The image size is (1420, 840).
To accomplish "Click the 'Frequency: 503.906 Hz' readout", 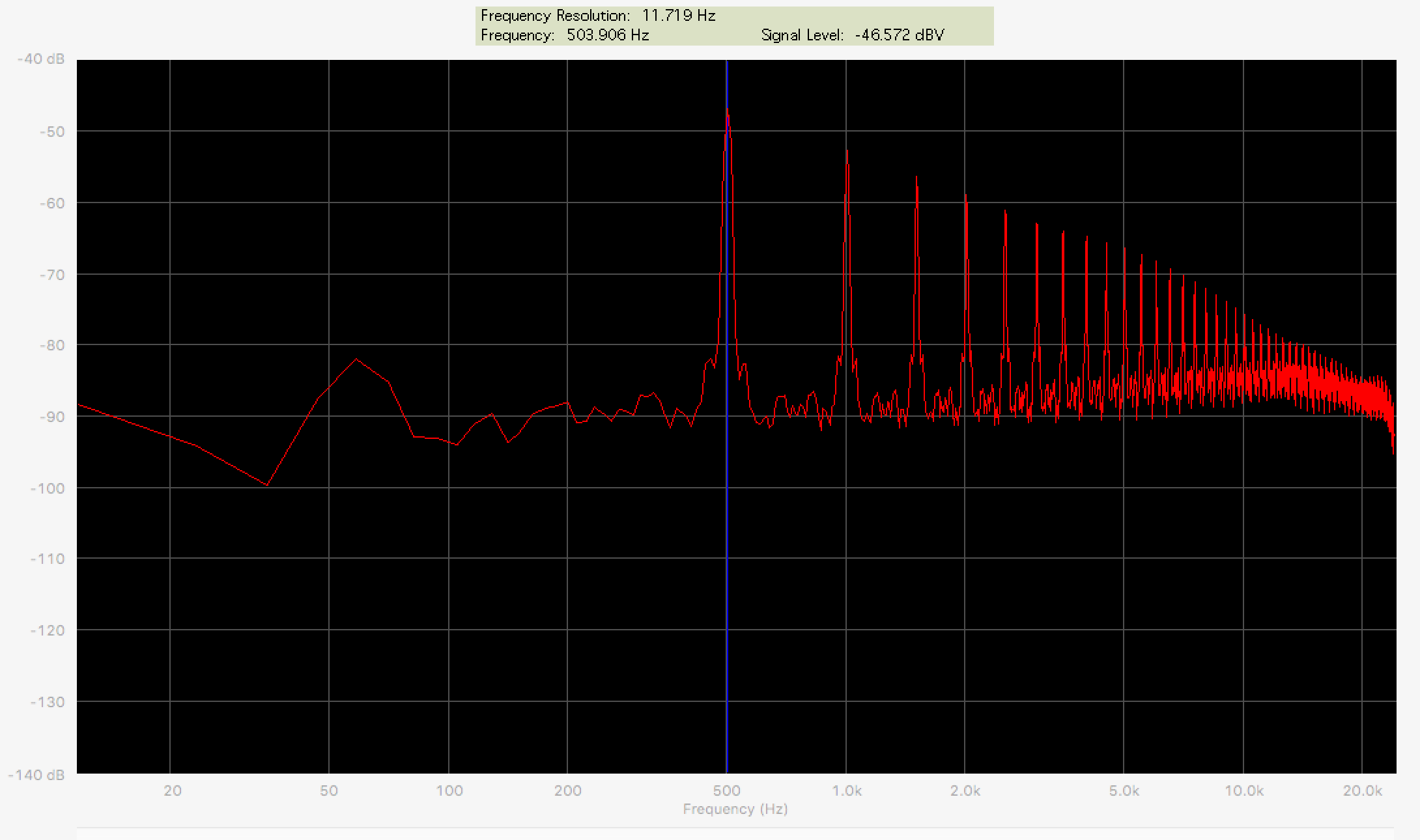I will (x=565, y=35).
